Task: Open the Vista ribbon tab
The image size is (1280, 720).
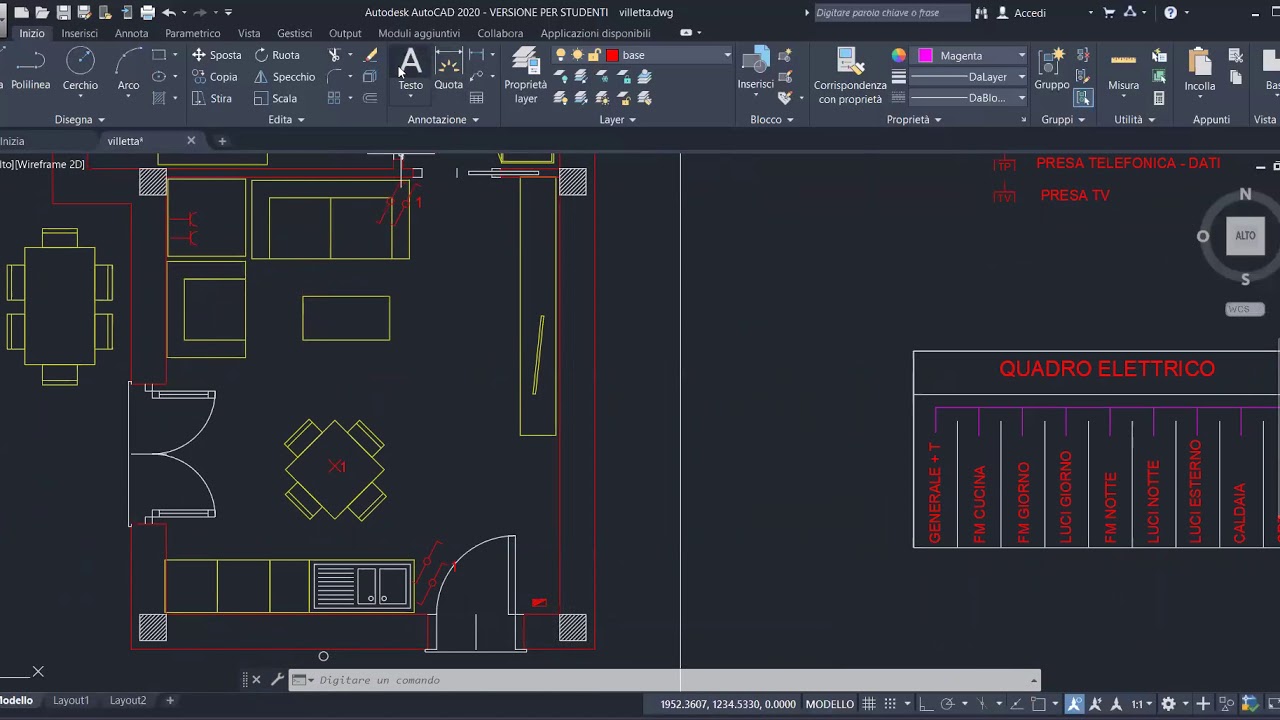Action: [x=249, y=33]
